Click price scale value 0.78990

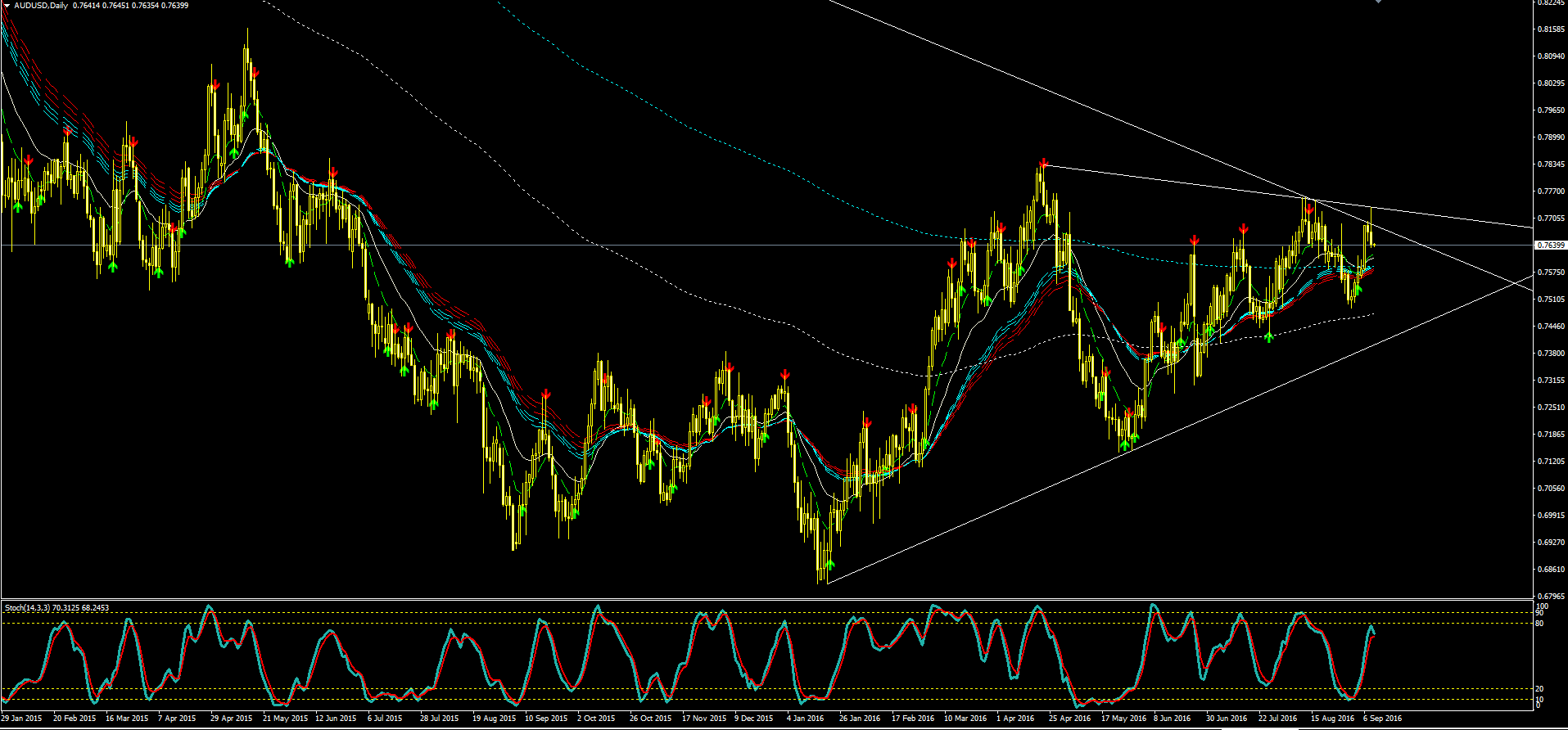click(x=1551, y=137)
